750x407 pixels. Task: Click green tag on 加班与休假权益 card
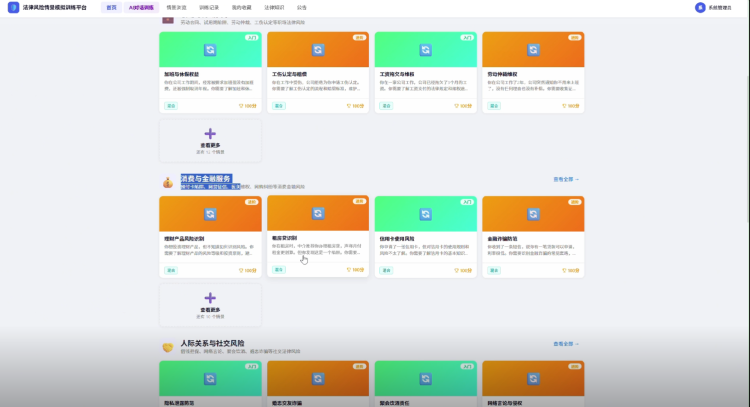(171, 106)
